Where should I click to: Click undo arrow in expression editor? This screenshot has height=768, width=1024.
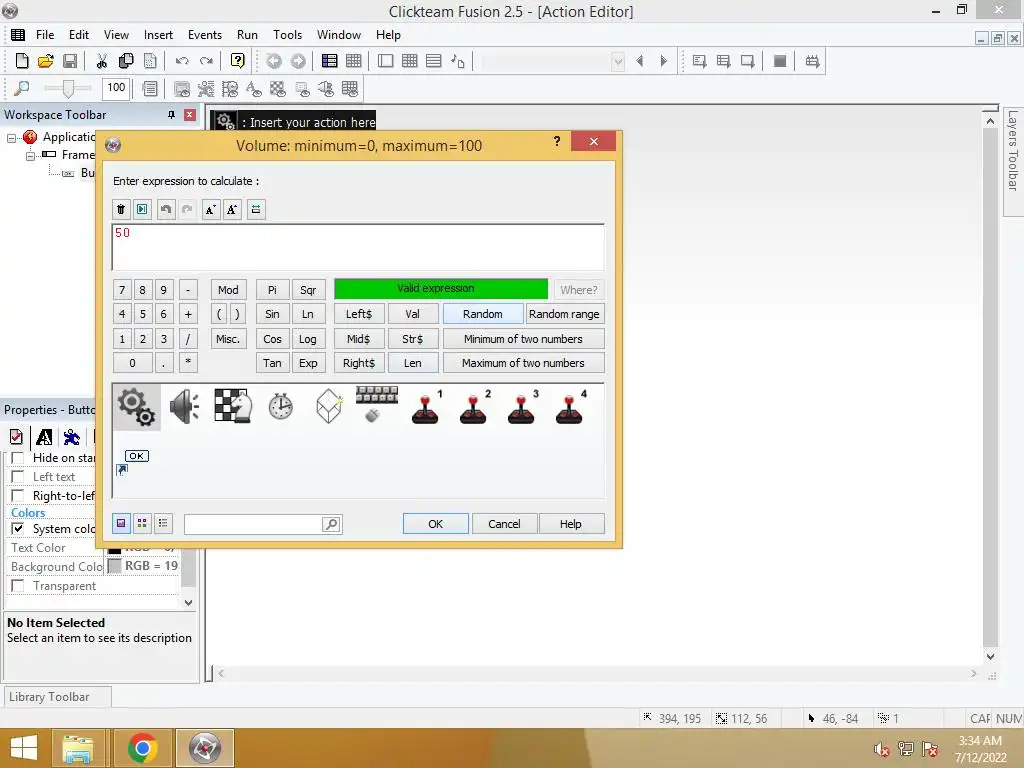(x=166, y=210)
